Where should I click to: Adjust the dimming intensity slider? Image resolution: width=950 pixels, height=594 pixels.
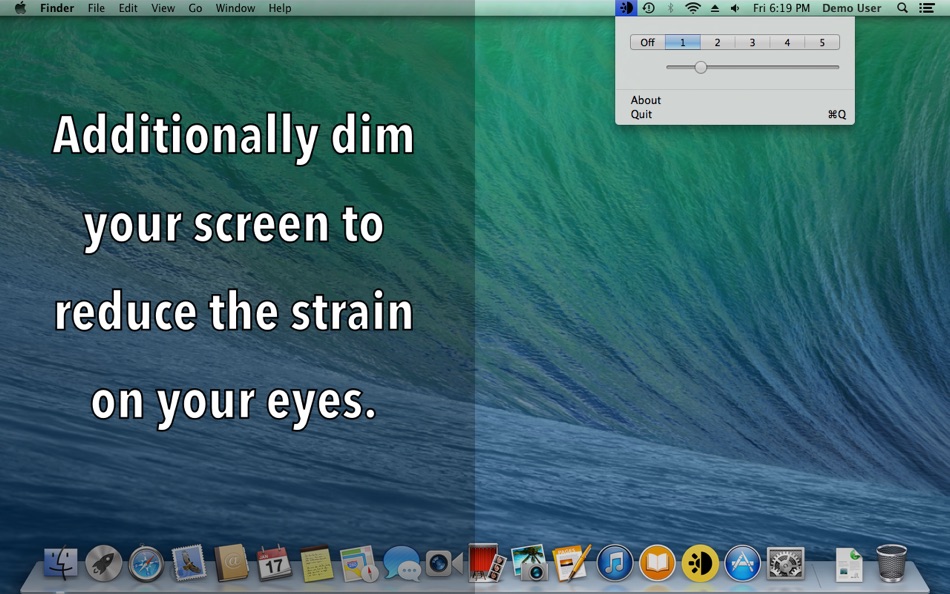click(x=701, y=67)
